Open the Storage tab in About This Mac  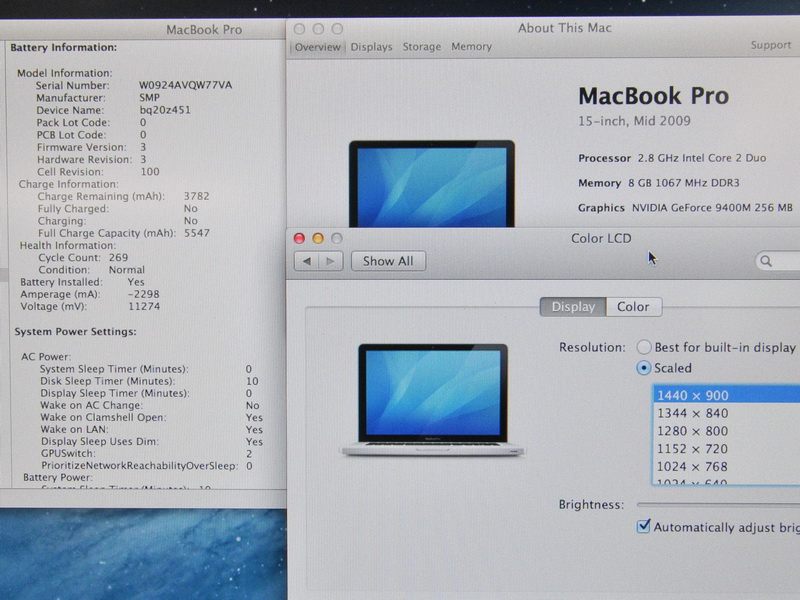[422, 47]
